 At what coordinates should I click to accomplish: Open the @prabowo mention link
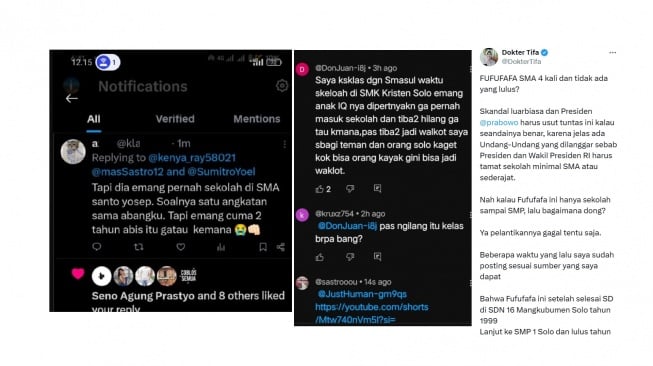pos(498,122)
